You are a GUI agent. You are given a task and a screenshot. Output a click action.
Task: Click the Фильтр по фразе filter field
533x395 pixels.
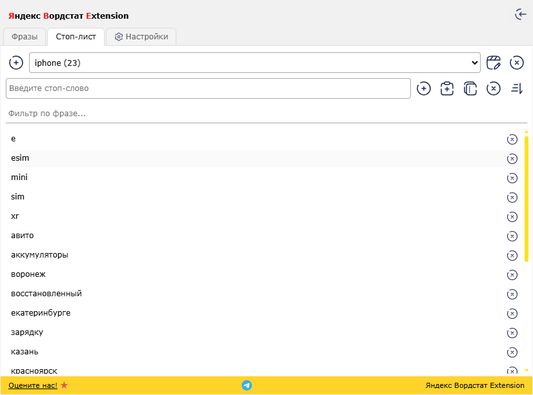tap(266, 114)
